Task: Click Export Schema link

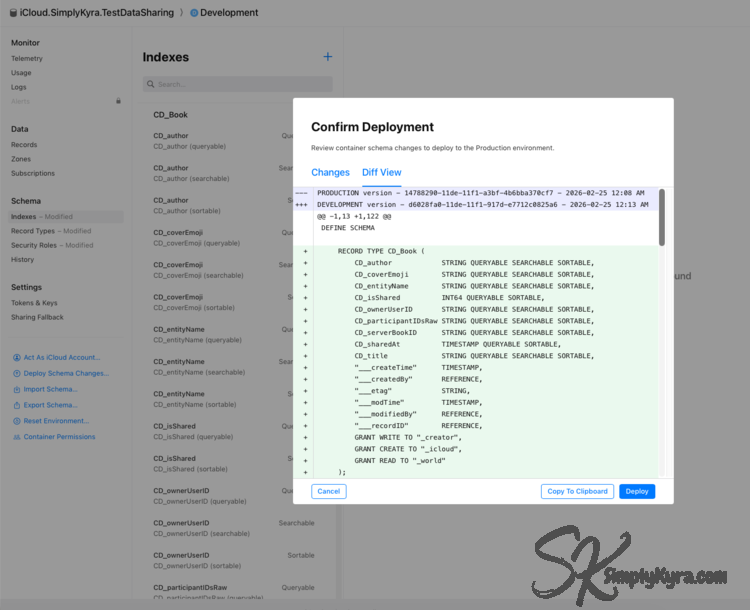Action: pos(50,405)
